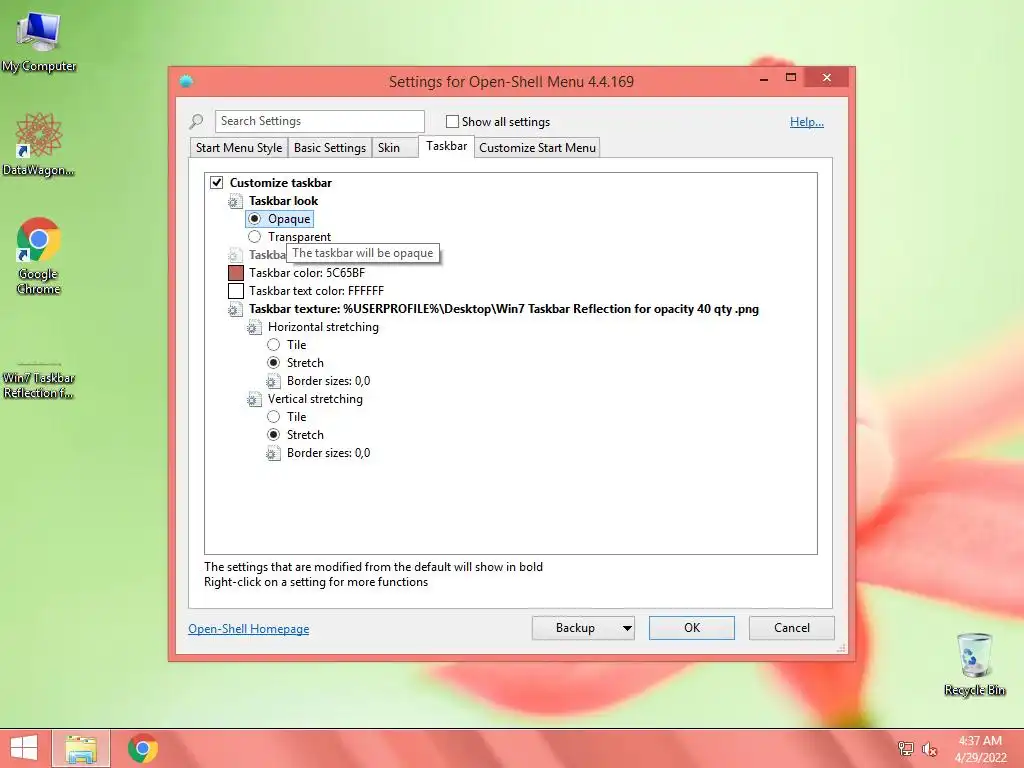Click the OK button
1024x768 pixels.
click(692, 628)
